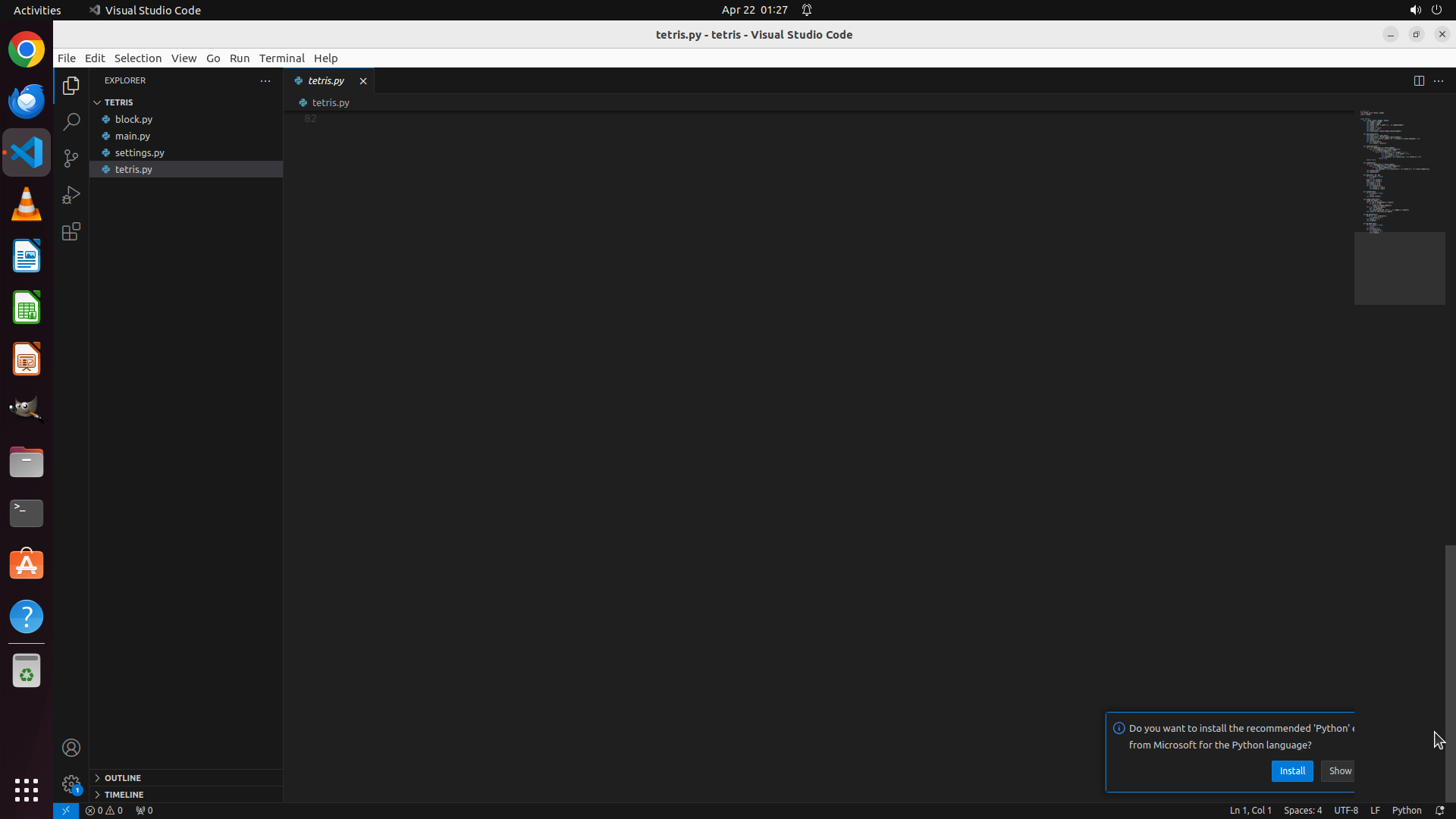Image resolution: width=1456 pixels, height=819 pixels.
Task: Open the Terminal menu
Action: [x=281, y=58]
